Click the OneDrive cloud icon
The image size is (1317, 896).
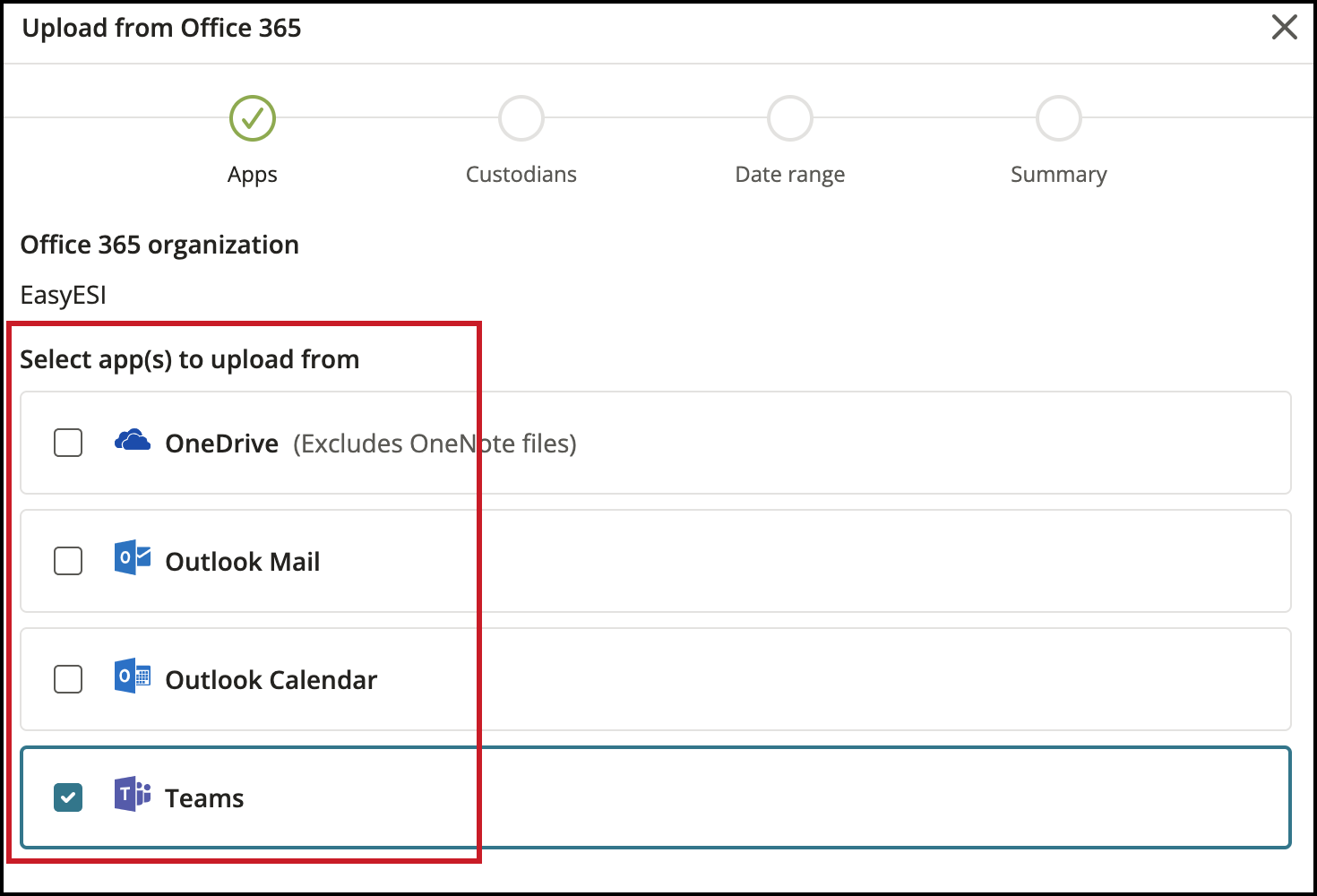[x=133, y=440]
